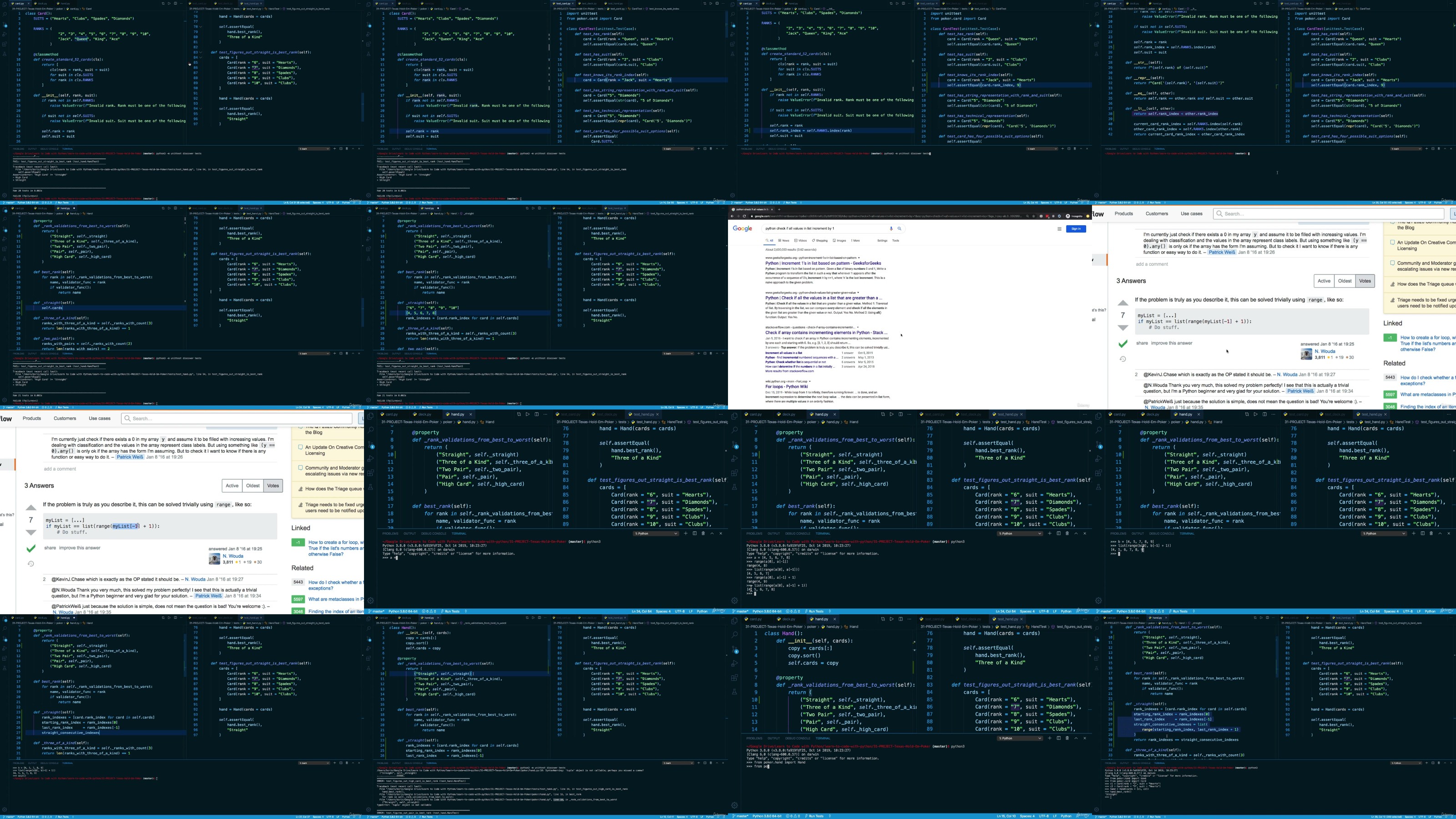Screen dimensions: 1456x819
Task: Expand the More menu under Google search
Action: (x=856, y=241)
